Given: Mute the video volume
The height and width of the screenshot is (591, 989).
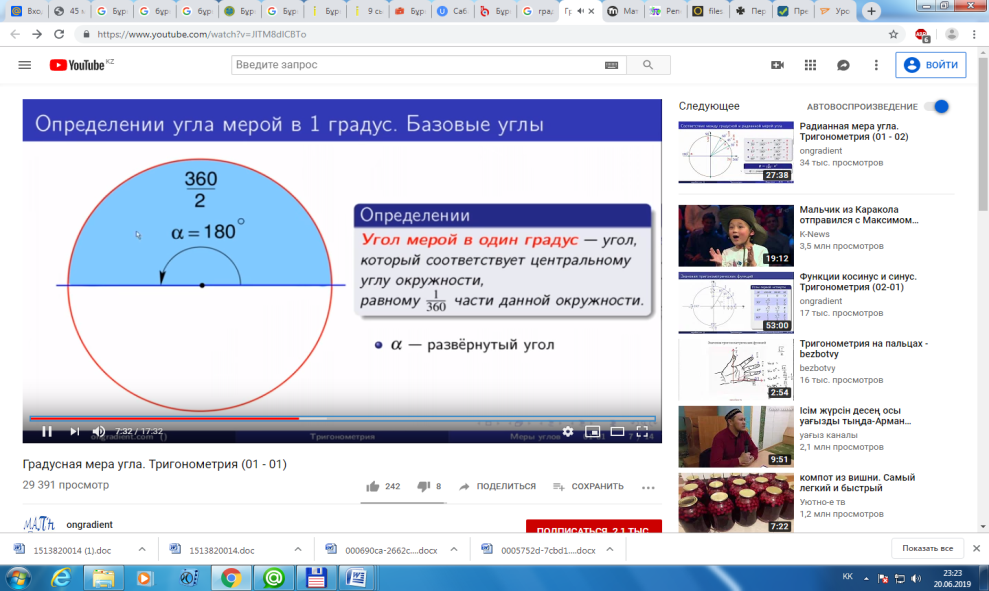Looking at the screenshot, I should tap(99, 431).
